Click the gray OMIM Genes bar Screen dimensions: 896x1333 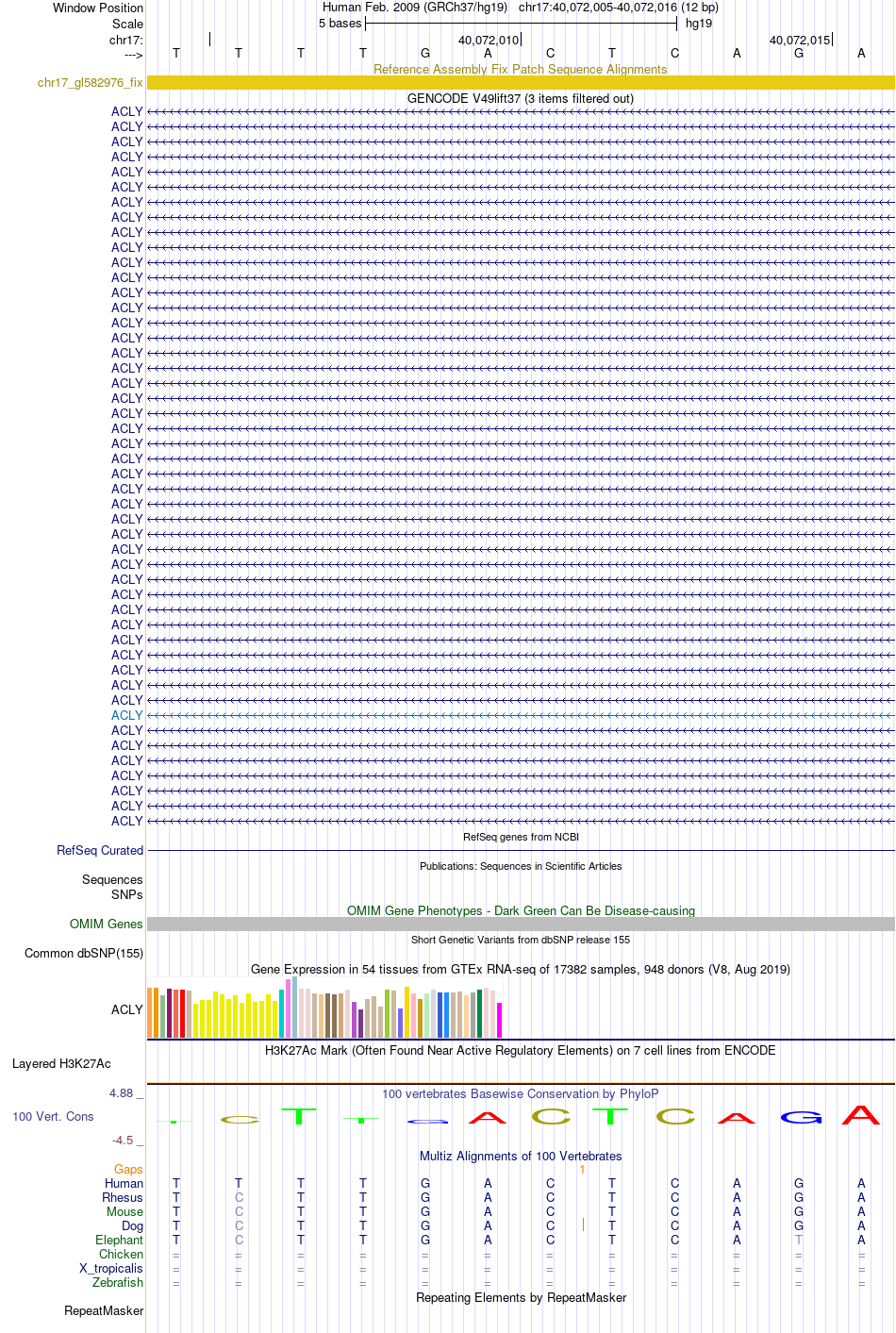point(521,924)
